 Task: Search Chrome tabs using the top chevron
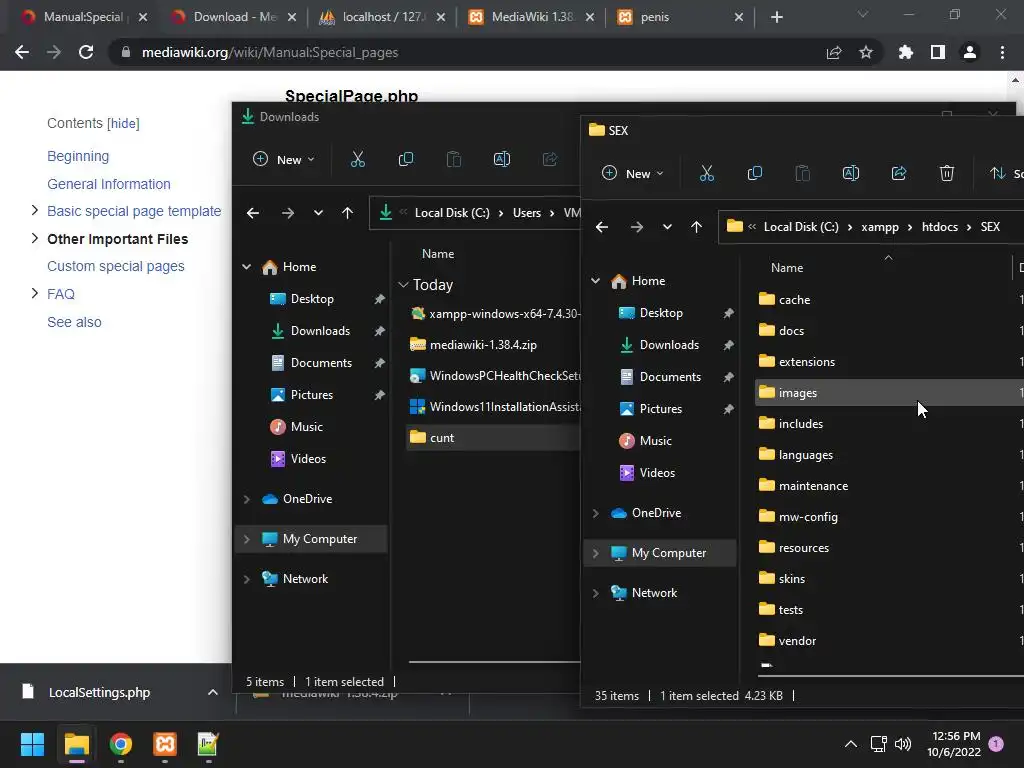pyautogui.click(x=863, y=14)
